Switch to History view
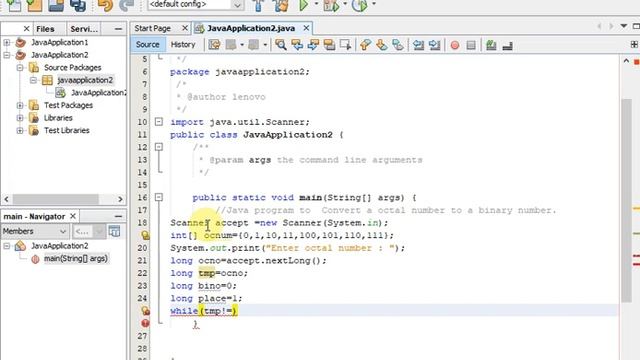Image resolution: width=640 pixels, height=360 pixels. tap(183, 44)
